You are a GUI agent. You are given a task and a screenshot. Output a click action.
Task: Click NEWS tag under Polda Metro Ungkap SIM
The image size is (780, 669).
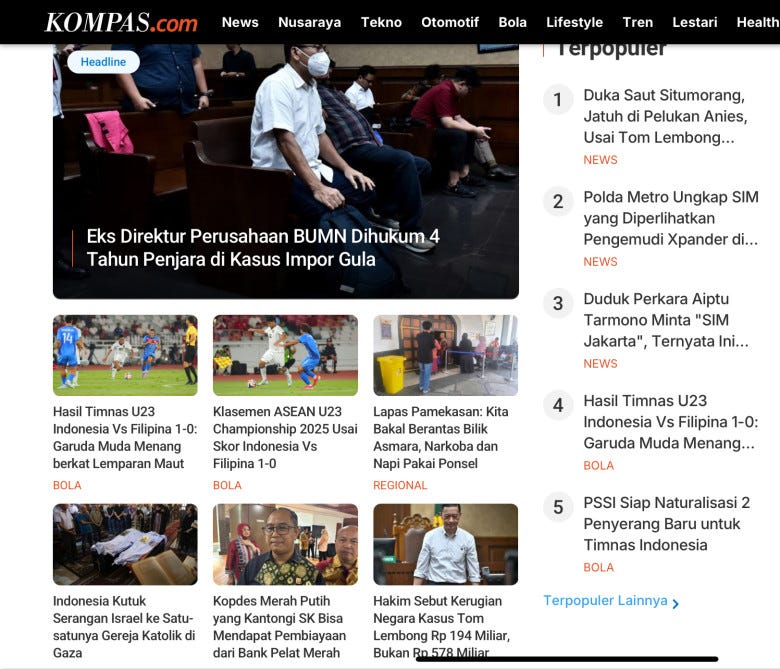click(x=600, y=262)
